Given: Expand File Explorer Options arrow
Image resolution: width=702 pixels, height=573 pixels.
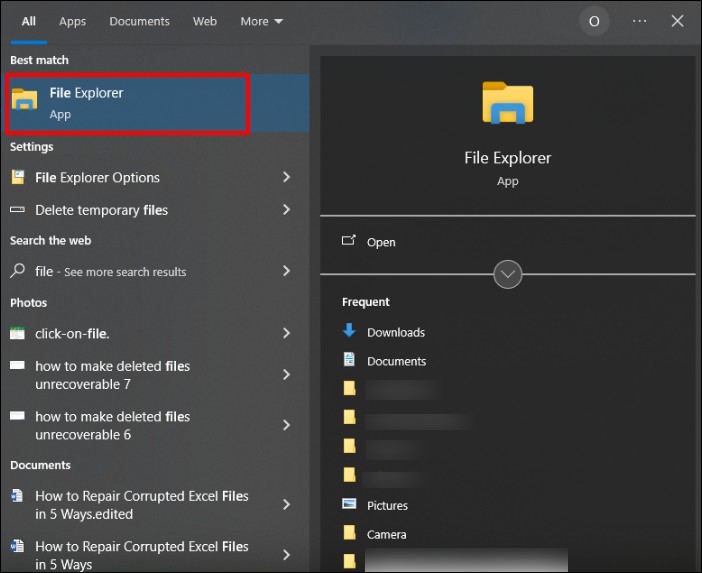Looking at the screenshot, I should pos(286,177).
